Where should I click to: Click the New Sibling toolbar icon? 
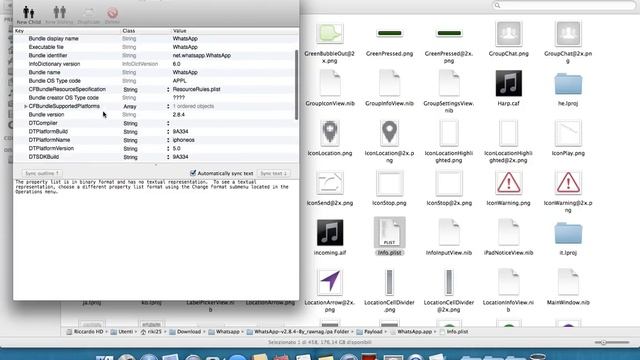tap(60, 13)
